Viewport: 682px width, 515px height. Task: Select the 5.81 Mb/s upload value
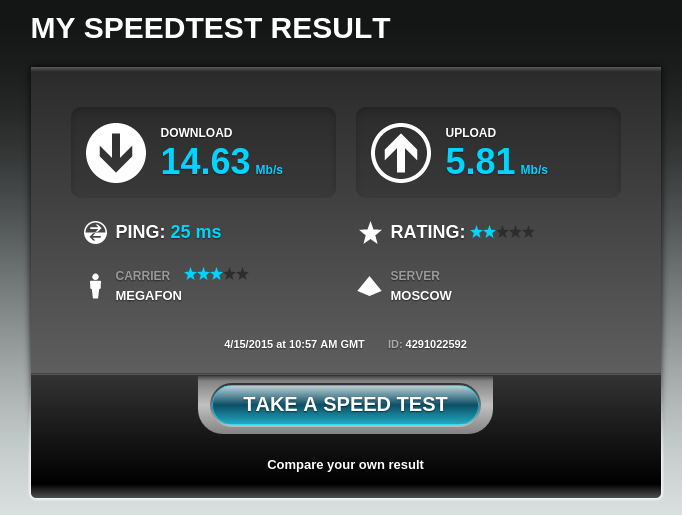click(x=496, y=161)
